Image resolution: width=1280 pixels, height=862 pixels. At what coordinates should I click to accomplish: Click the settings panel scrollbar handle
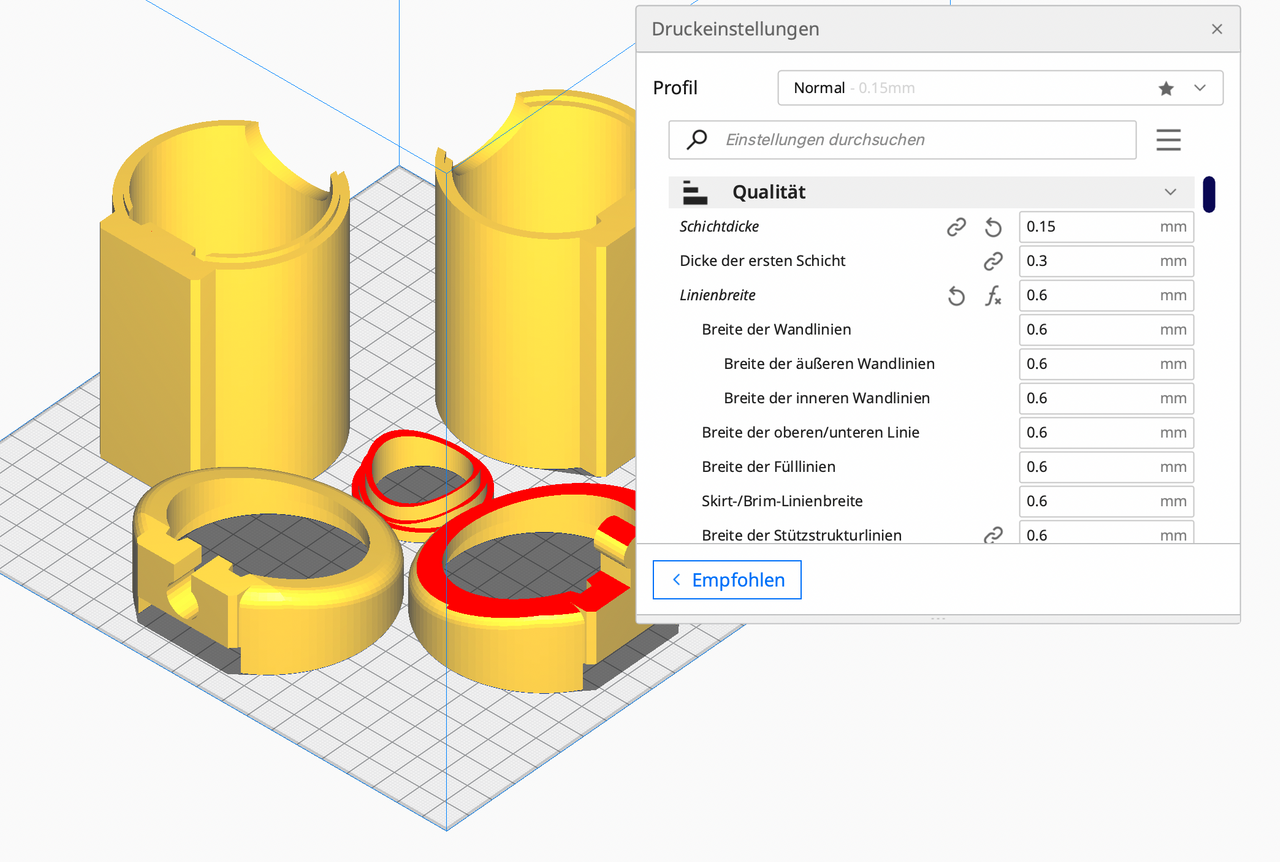(1209, 194)
